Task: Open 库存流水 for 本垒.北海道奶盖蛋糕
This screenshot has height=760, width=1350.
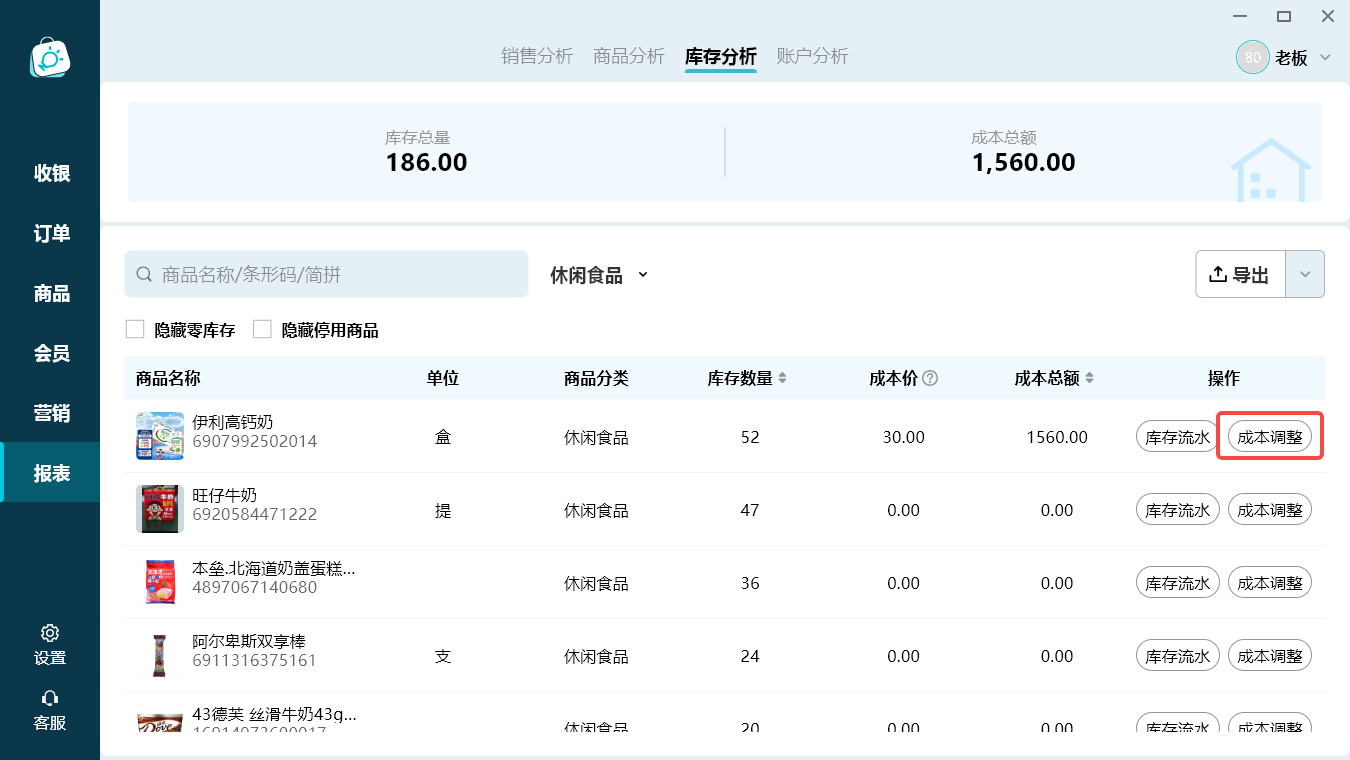Action: tap(1178, 582)
